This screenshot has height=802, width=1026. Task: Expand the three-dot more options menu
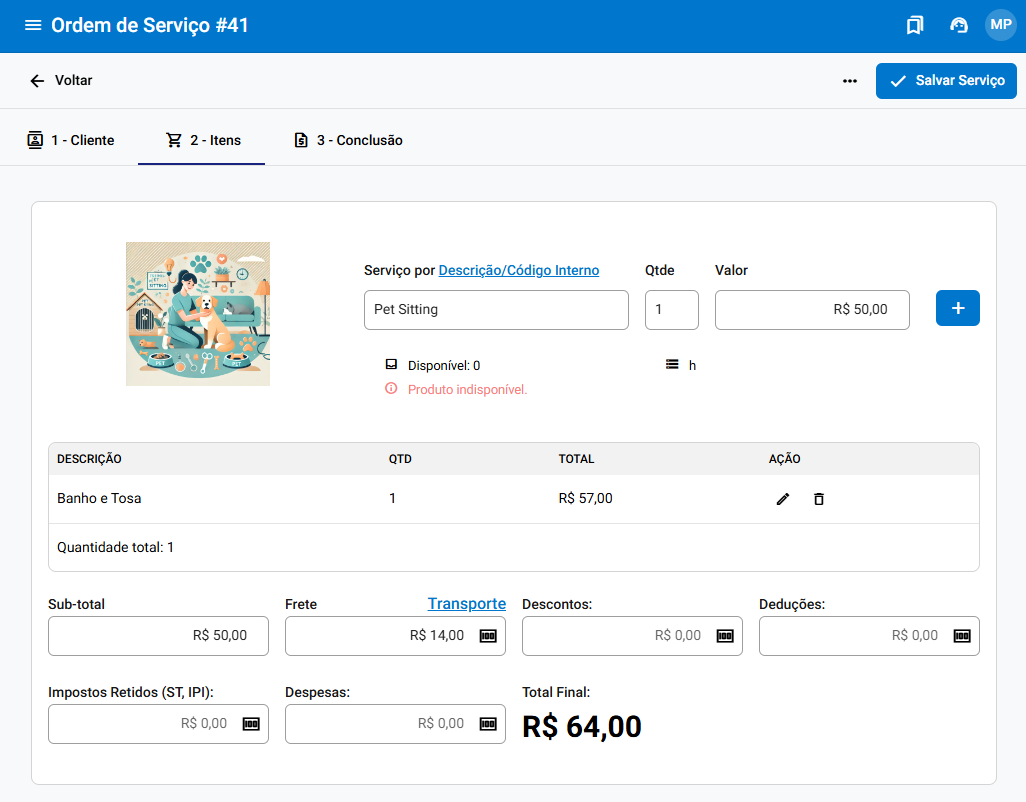(x=850, y=81)
